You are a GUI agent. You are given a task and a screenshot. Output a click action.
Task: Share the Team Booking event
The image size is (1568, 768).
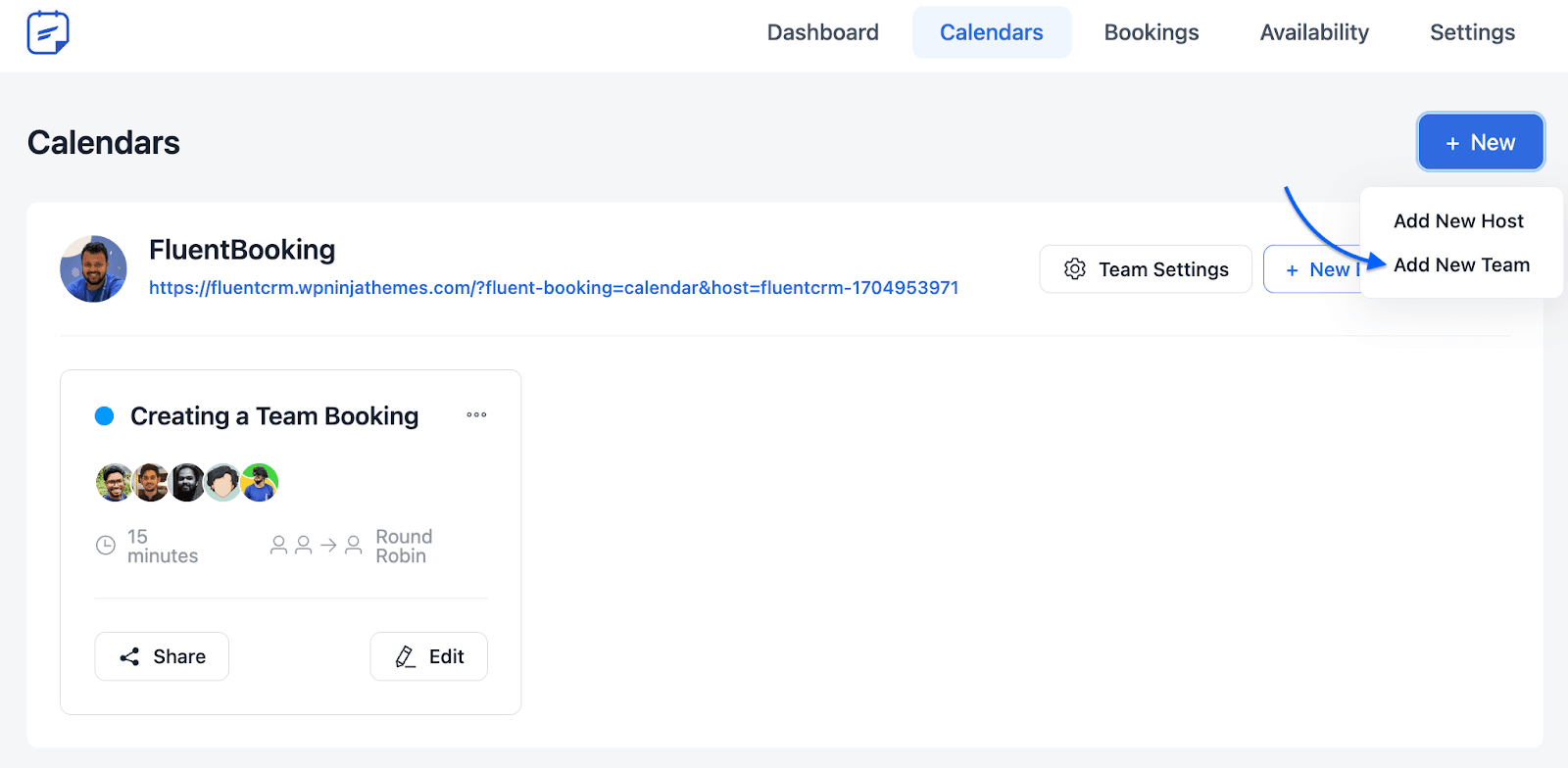(162, 656)
